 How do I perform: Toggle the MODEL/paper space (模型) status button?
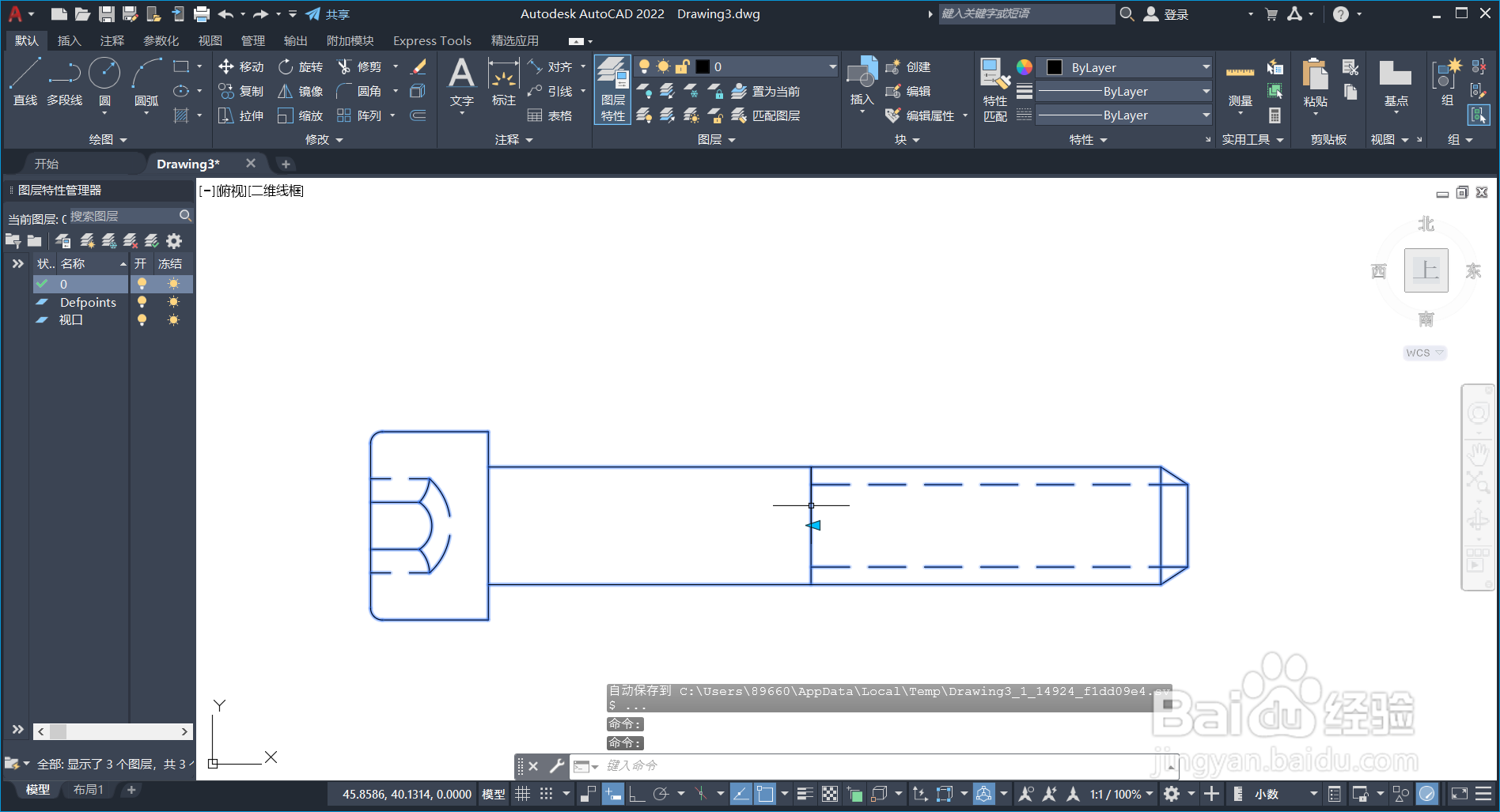[x=494, y=794]
